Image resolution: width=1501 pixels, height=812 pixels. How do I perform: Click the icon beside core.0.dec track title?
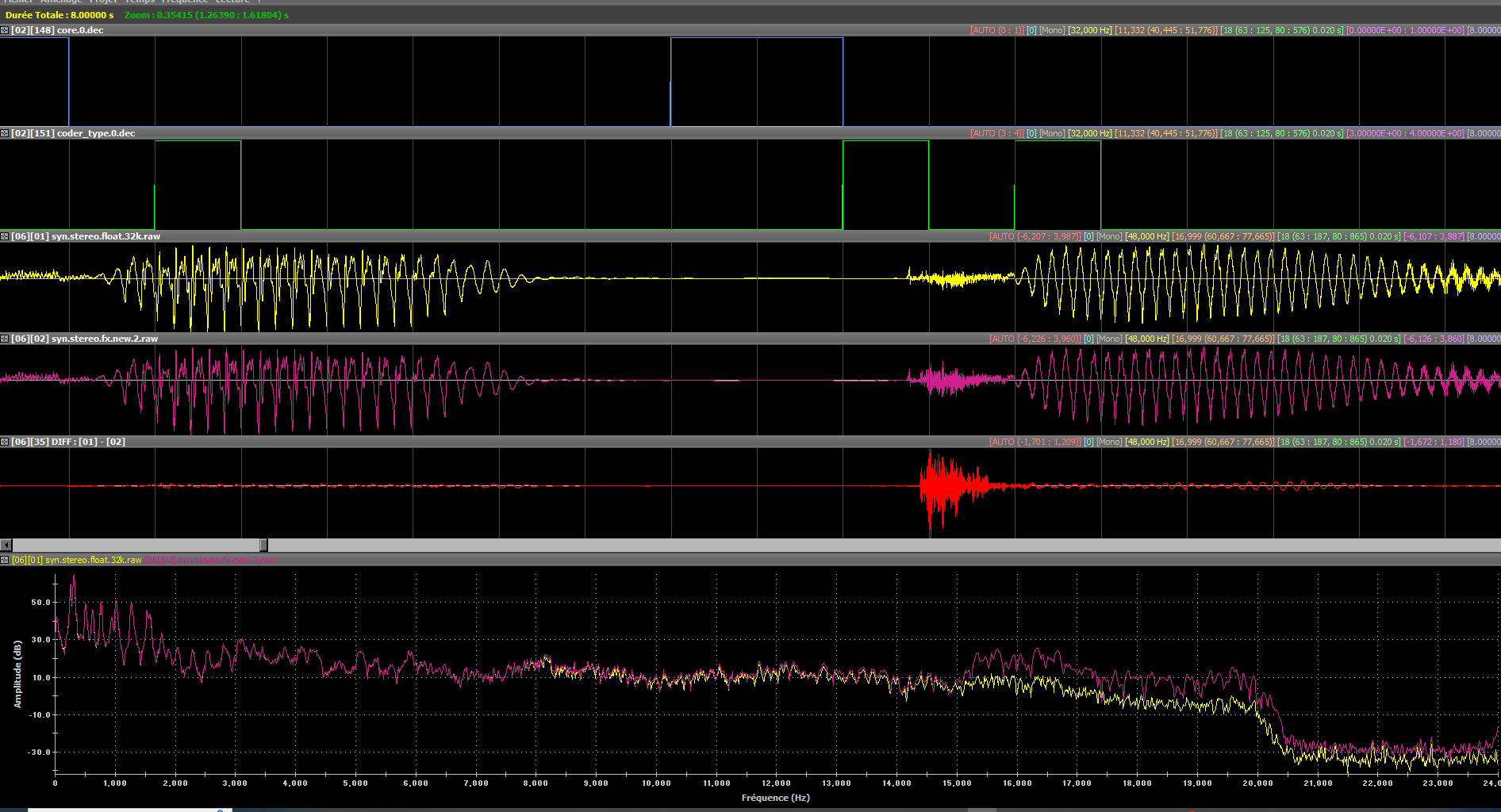pos(5,30)
